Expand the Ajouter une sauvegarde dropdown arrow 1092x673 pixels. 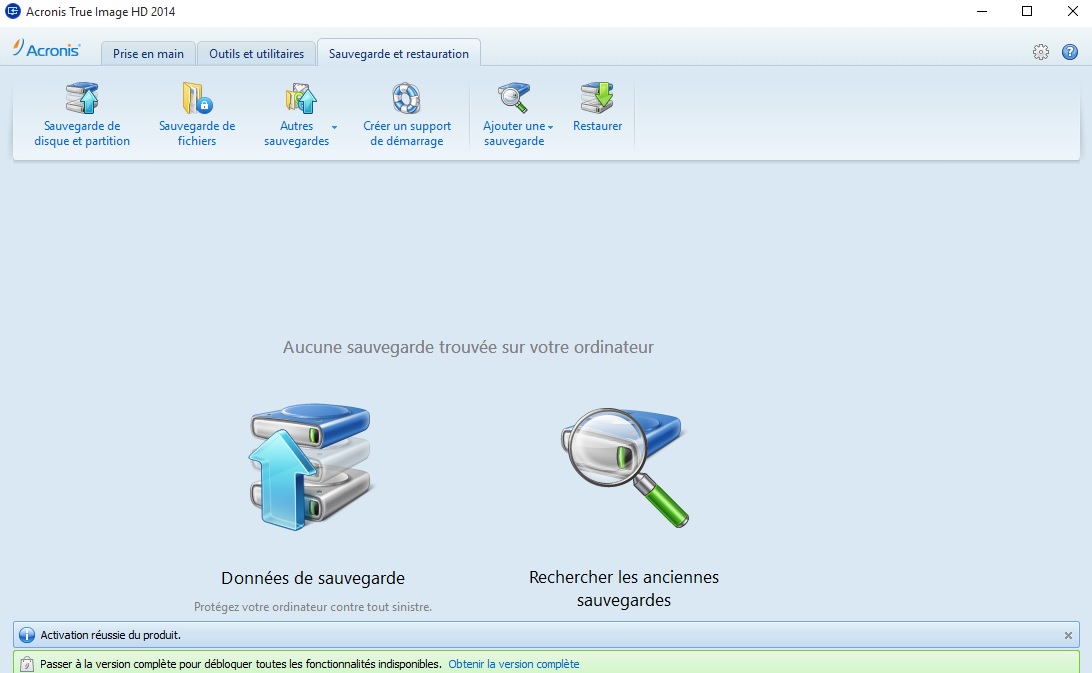point(550,127)
